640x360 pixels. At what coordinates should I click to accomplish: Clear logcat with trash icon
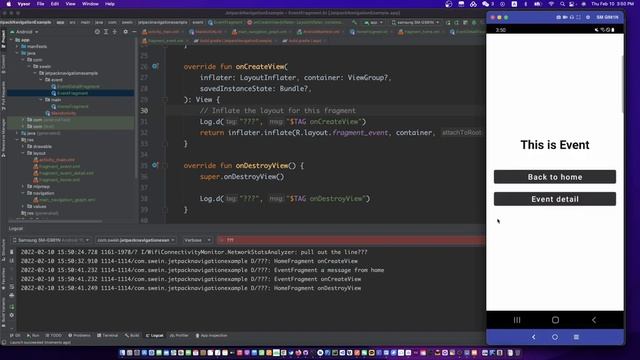coord(11,252)
